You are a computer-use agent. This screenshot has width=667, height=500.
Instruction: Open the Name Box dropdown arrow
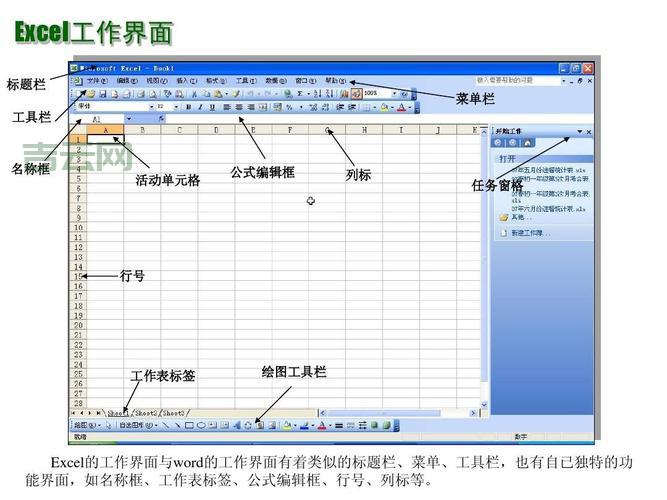129,119
